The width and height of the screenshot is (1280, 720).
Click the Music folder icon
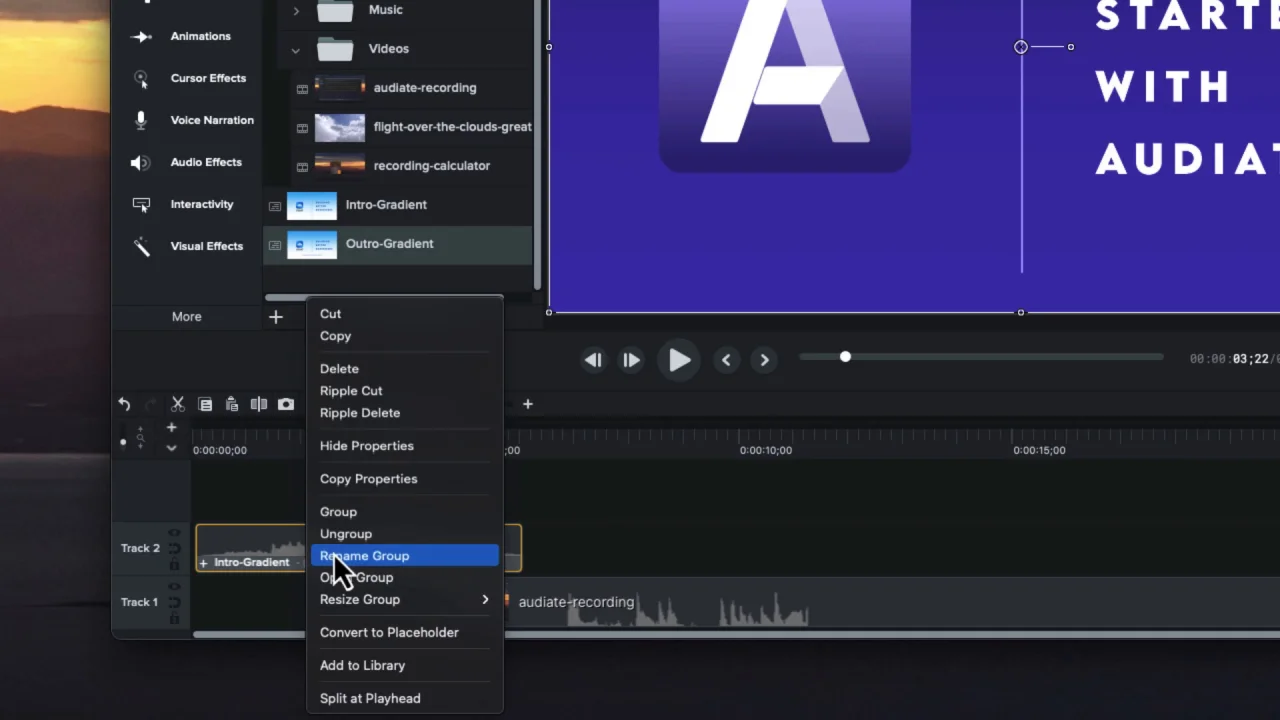click(x=335, y=11)
